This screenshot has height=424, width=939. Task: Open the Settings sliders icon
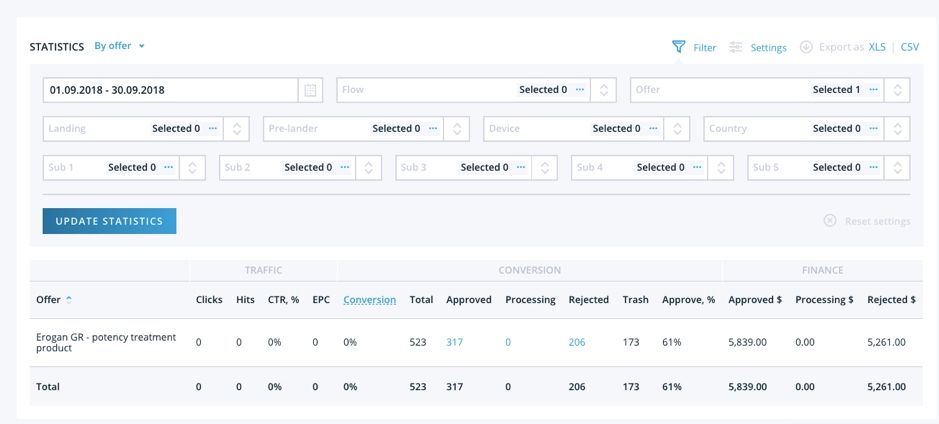point(735,47)
